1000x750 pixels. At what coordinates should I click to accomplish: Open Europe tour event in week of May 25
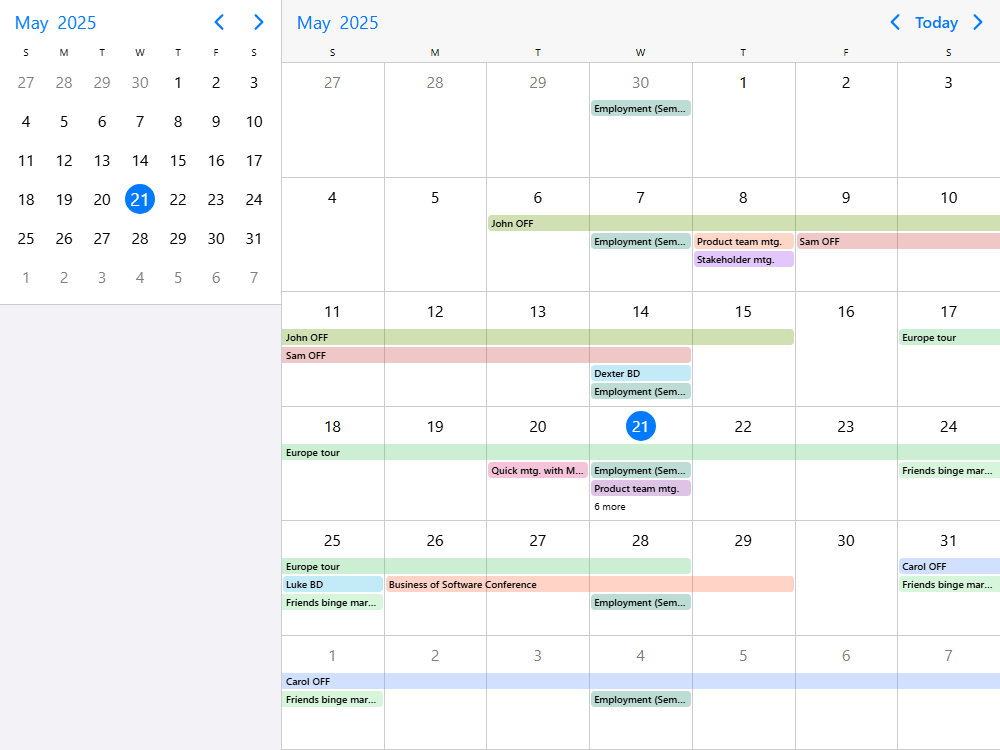click(486, 566)
